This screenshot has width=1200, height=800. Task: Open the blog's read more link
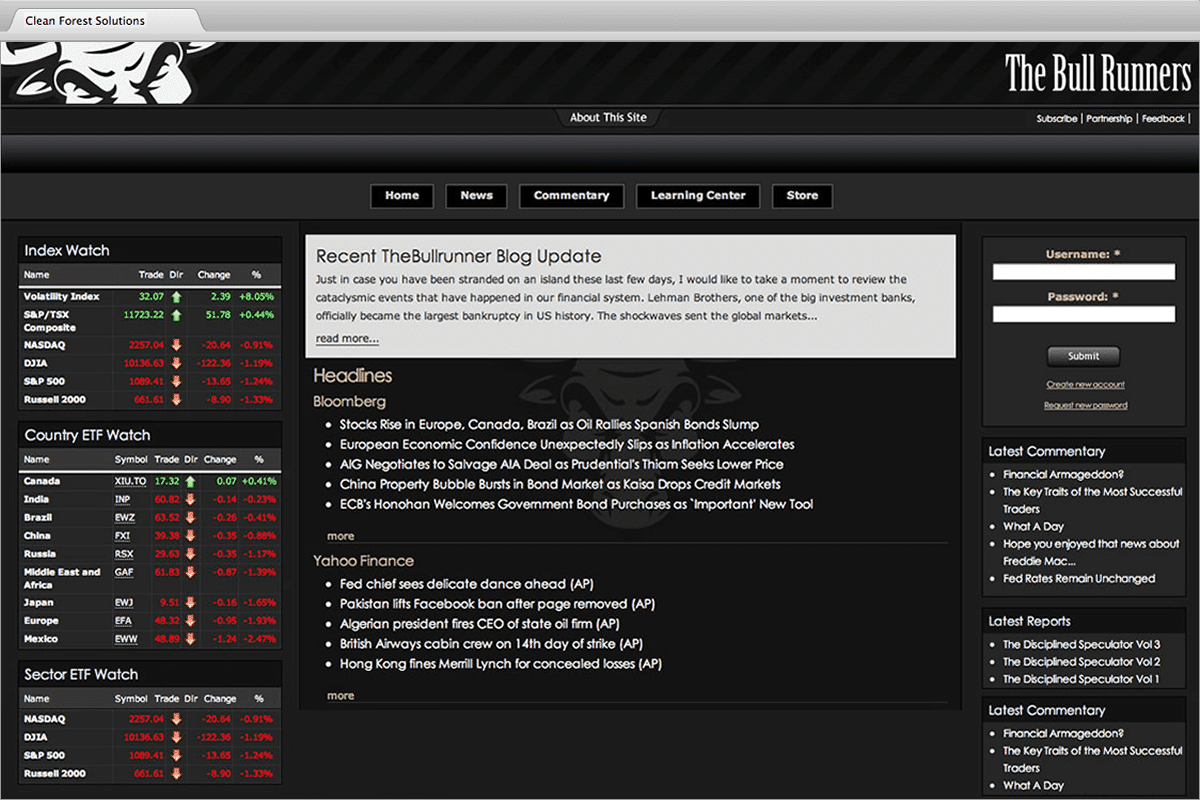coord(347,339)
